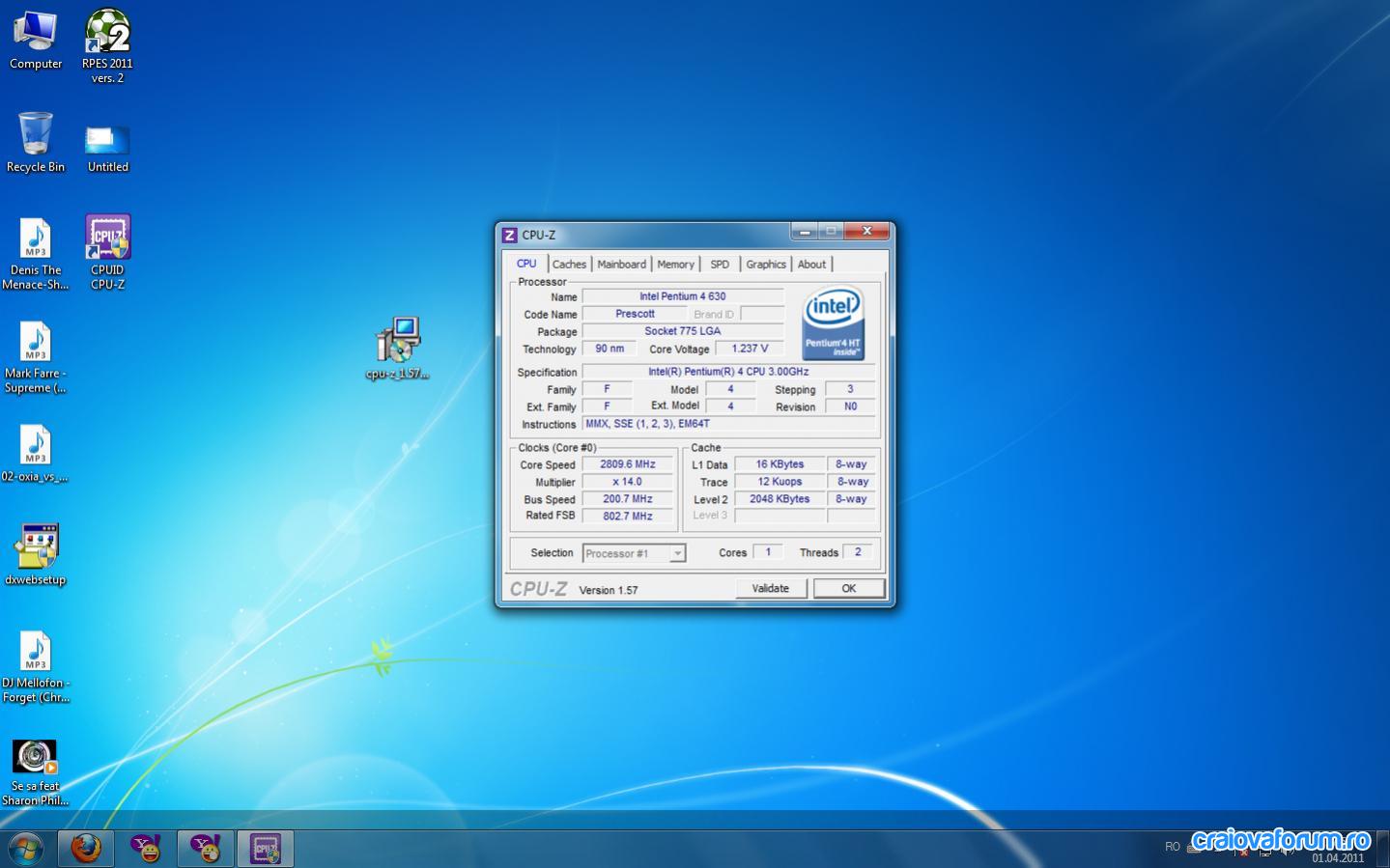Open the About tab
This screenshot has width=1390, height=868.
point(811,265)
